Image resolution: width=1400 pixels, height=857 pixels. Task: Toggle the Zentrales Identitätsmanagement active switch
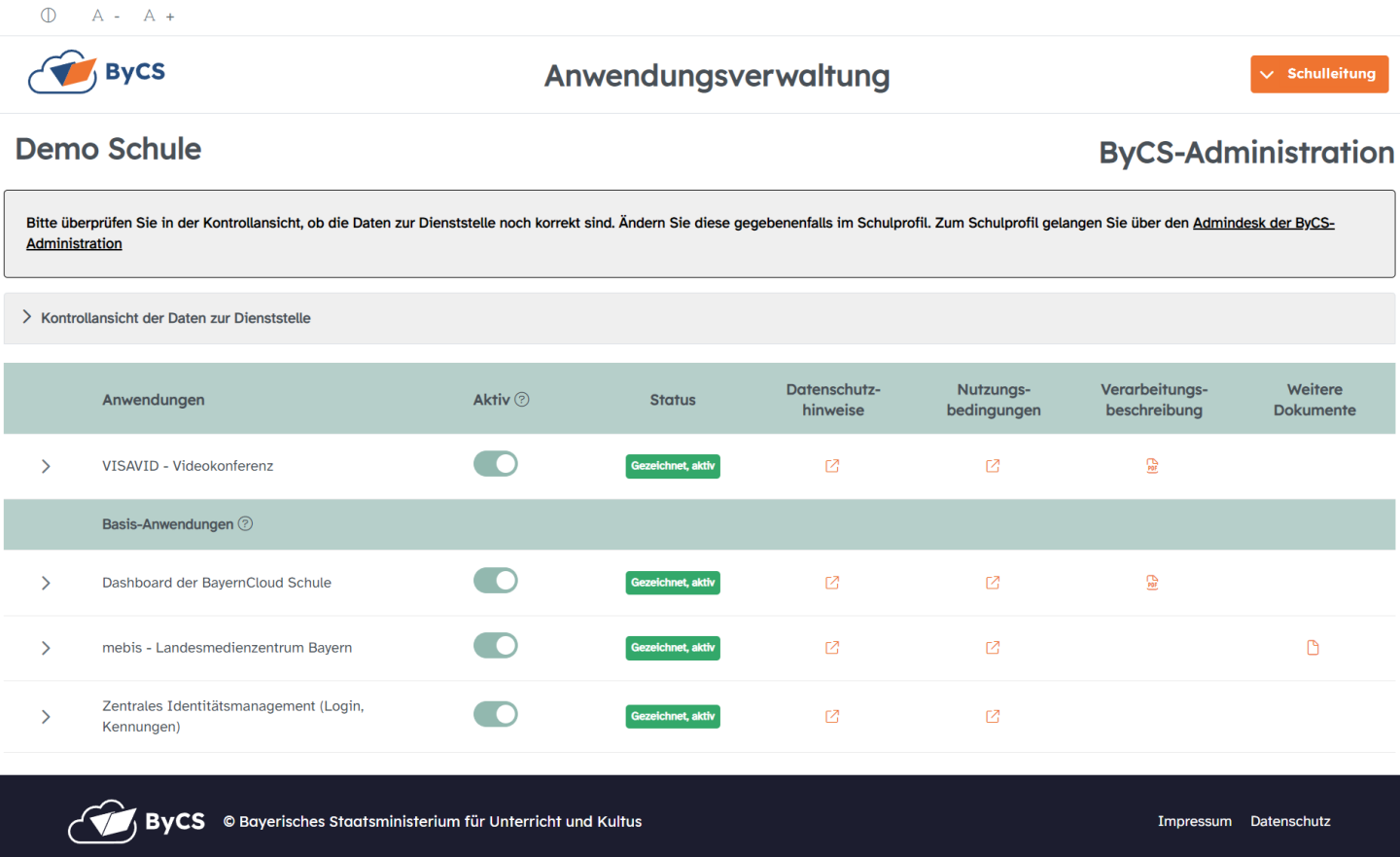496,714
